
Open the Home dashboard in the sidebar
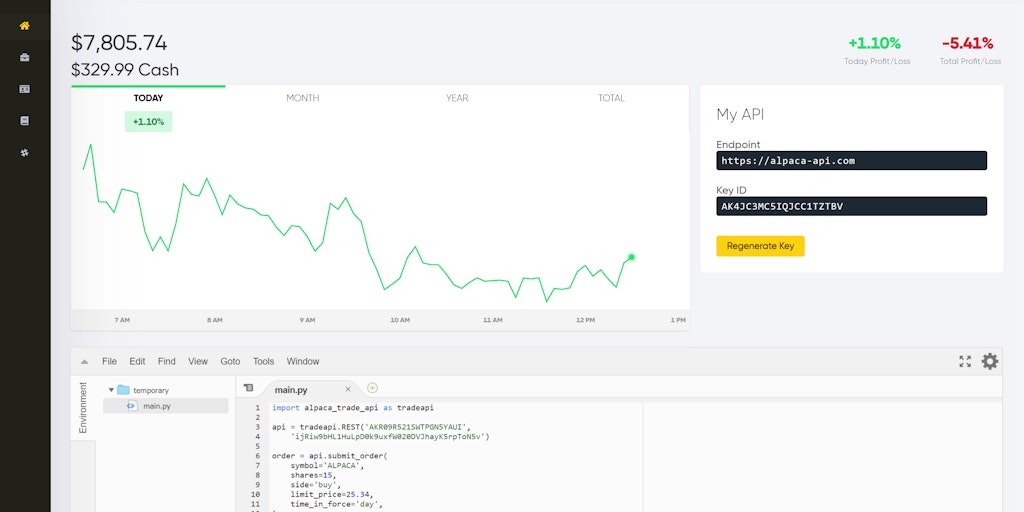pyautogui.click(x=25, y=26)
